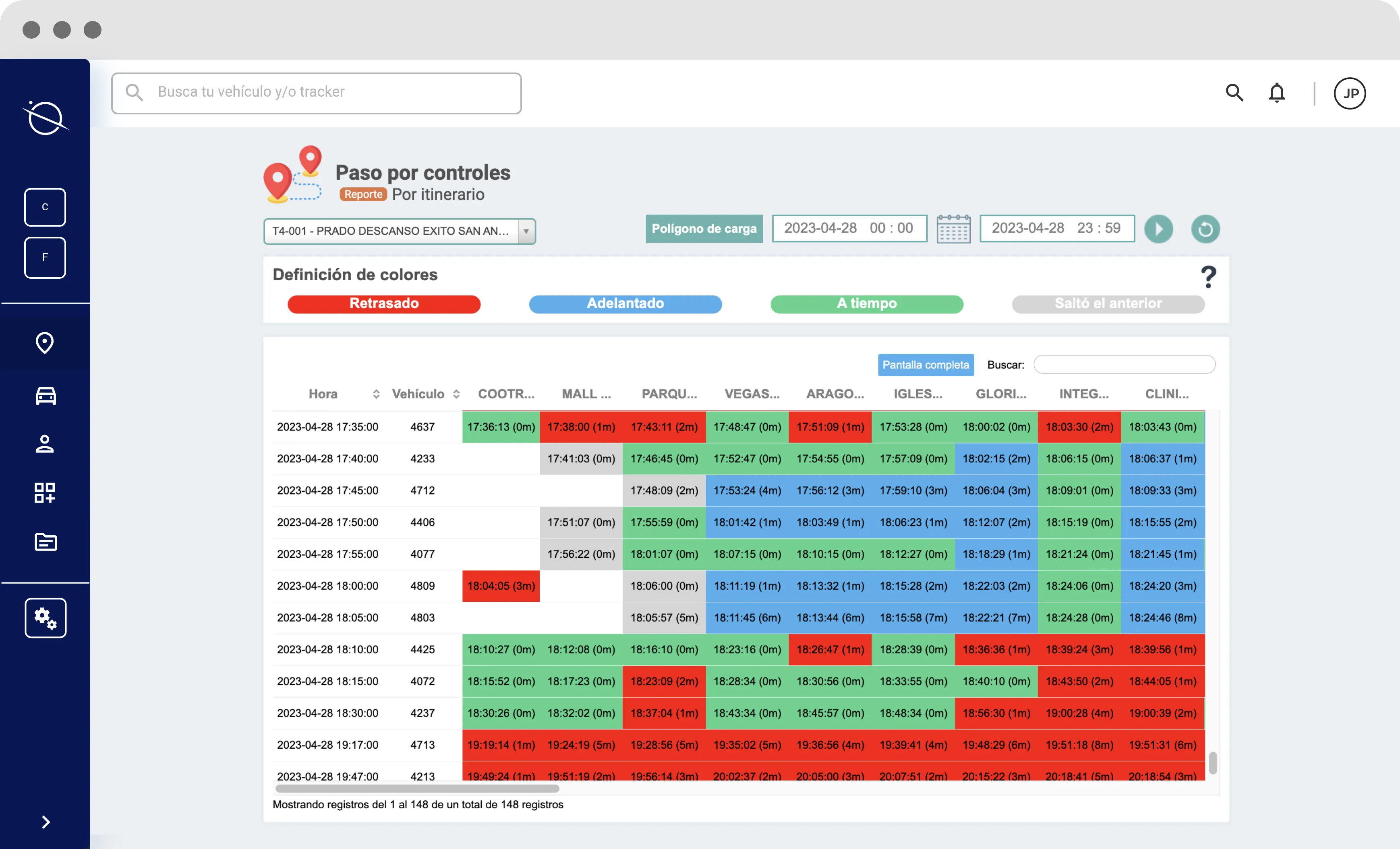Image resolution: width=1400 pixels, height=849 pixels.
Task: Click vehicle number 4233
Action: point(422,459)
